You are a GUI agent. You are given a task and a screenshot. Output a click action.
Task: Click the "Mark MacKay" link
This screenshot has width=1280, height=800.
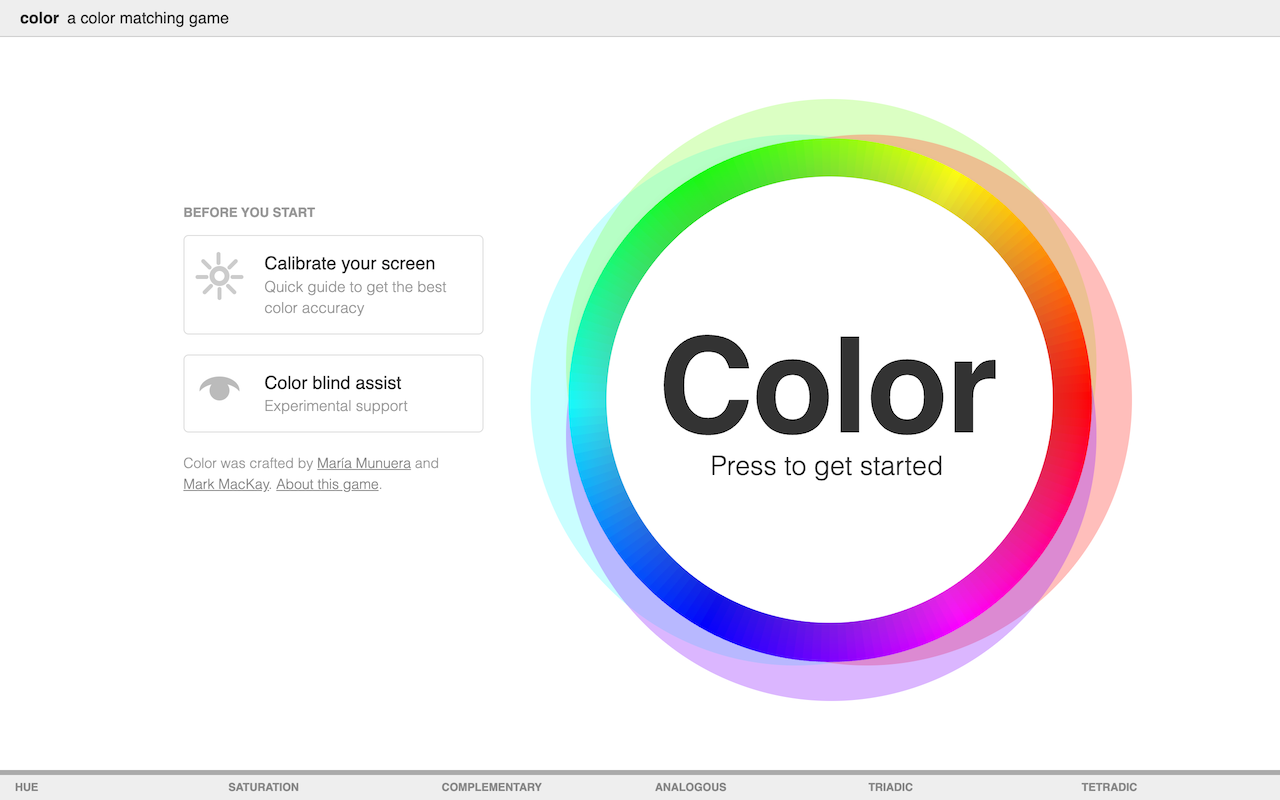click(225, 484)
